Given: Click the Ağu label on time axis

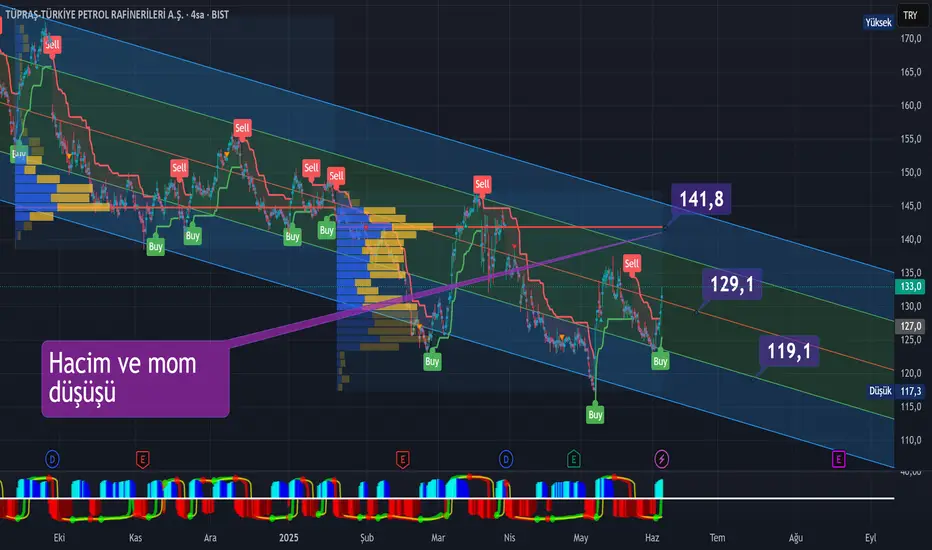Looking at the screenshot, I should 795,538.
